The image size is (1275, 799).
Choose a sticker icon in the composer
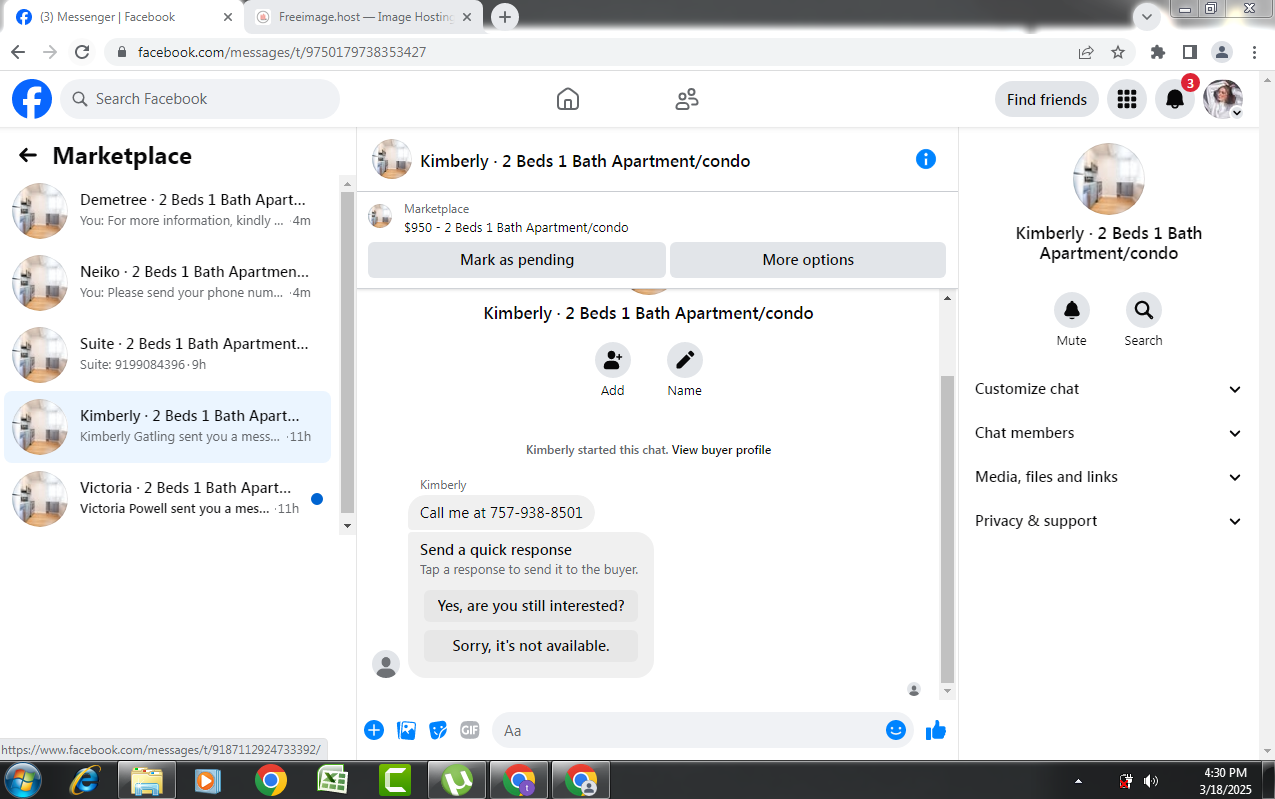pyautogui.click(x=438, y=730)
